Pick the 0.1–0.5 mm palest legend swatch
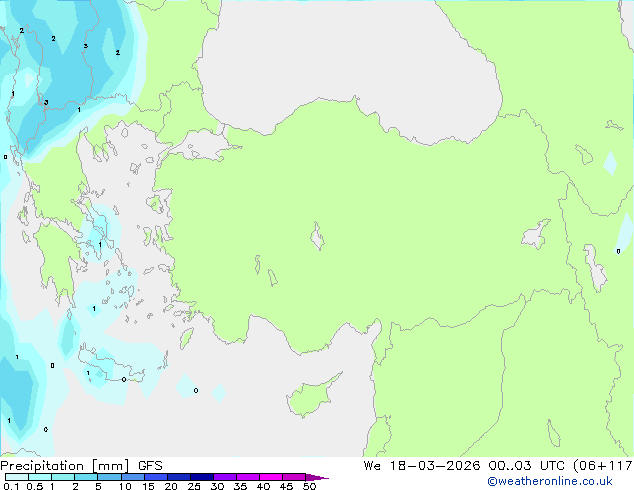Image resolution: width=634 pixels, height=490 pixels. tap(17, 477)
